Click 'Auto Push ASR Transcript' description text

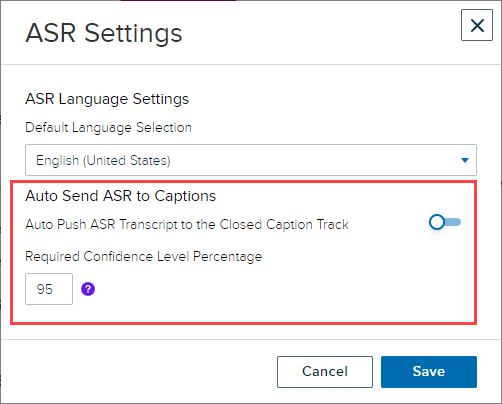pos(187,225)
